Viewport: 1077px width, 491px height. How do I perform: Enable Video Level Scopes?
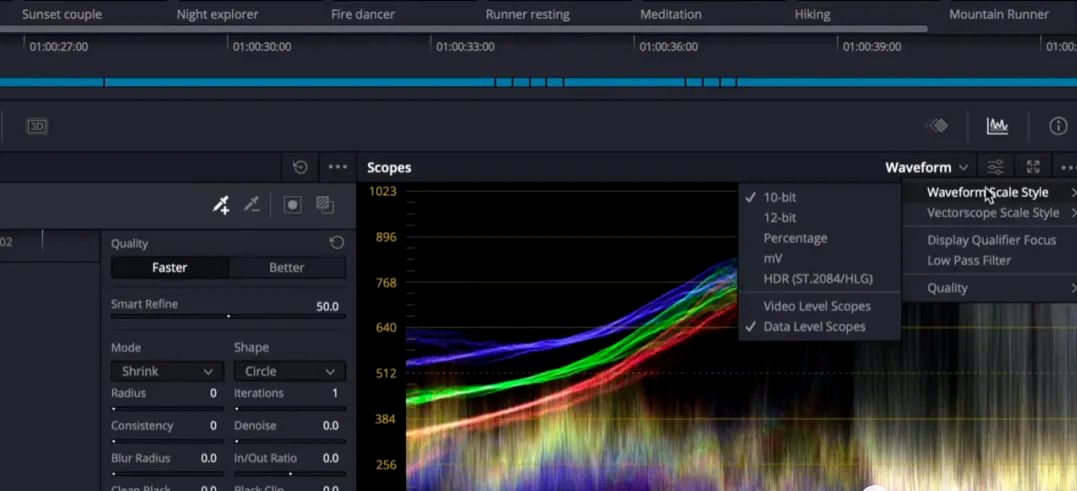(x=819, y=306)
